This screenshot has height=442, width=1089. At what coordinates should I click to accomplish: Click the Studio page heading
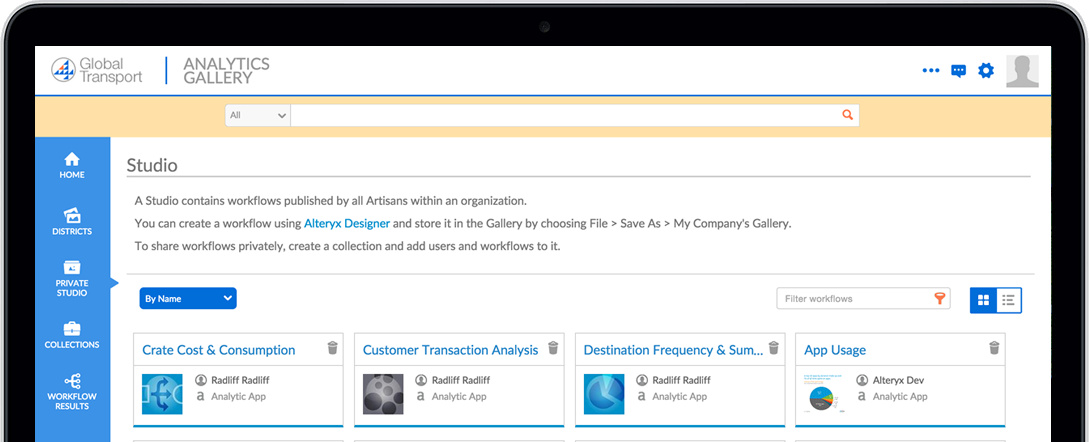point(152,165)
